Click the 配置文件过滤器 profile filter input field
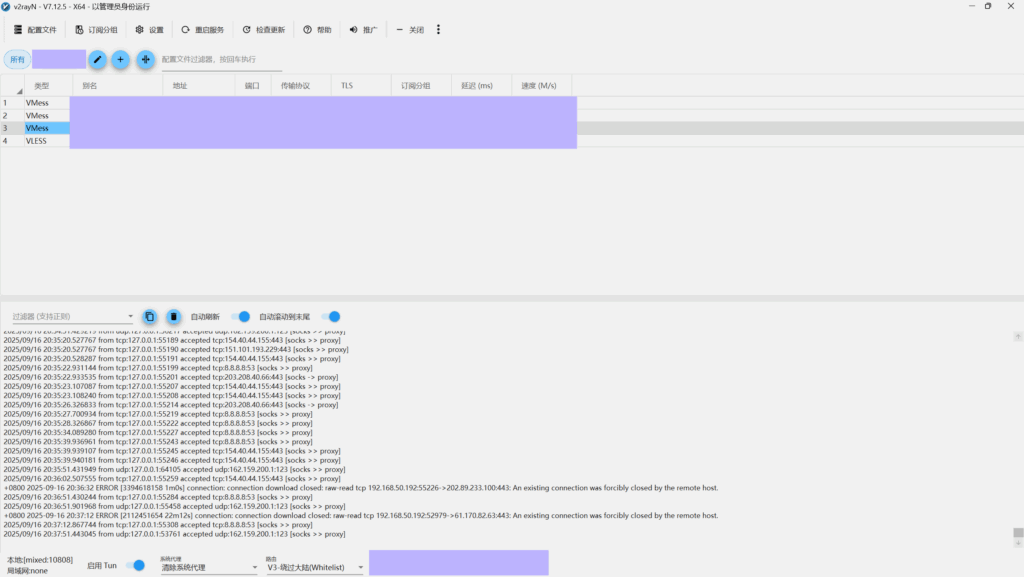The width and height of the screenshot is (1024, 577). click(220, 60)
